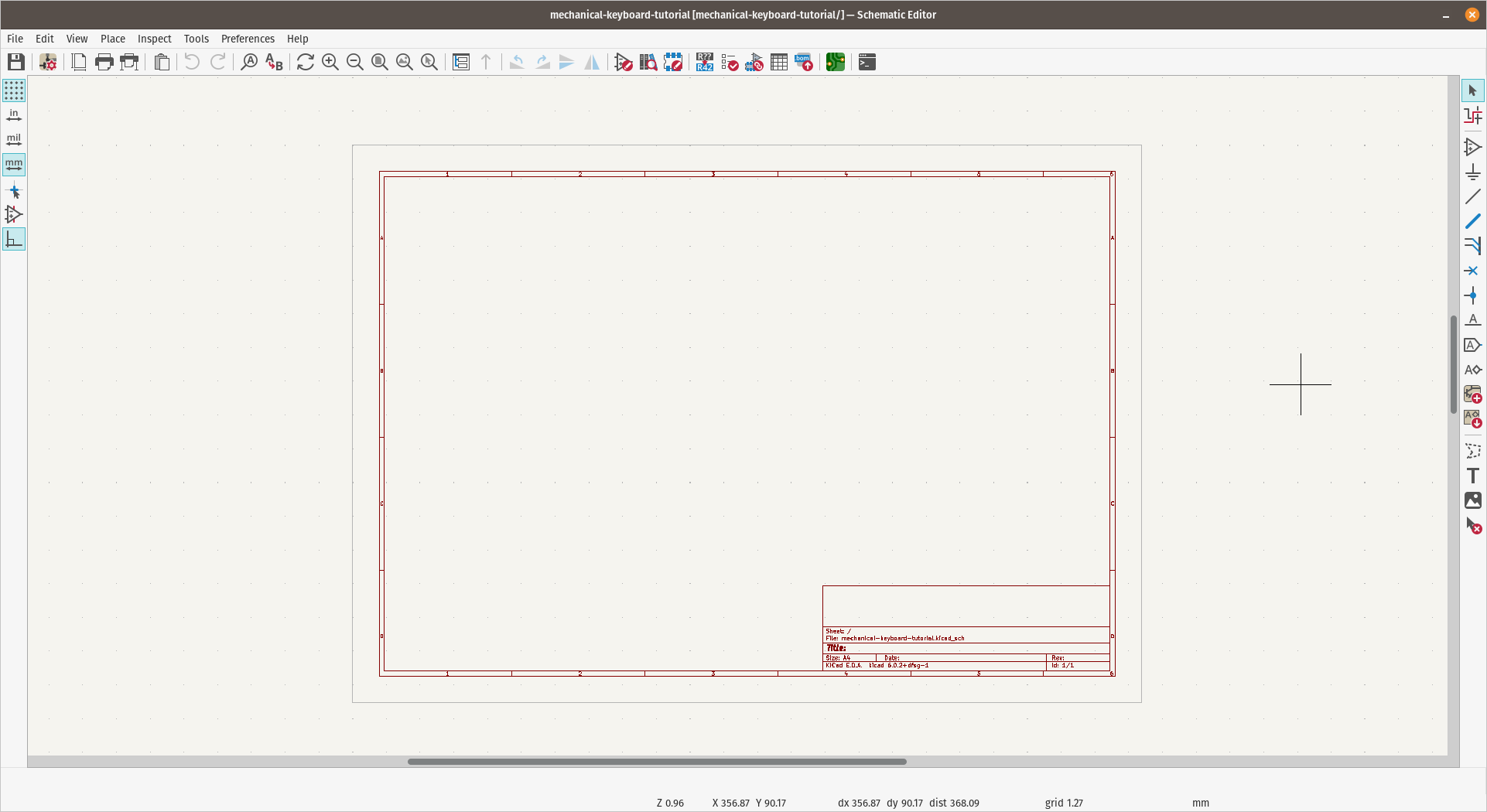Generate the bill of materials
The width and height of the screenshot is (1487, 812).
pos(804,62)
